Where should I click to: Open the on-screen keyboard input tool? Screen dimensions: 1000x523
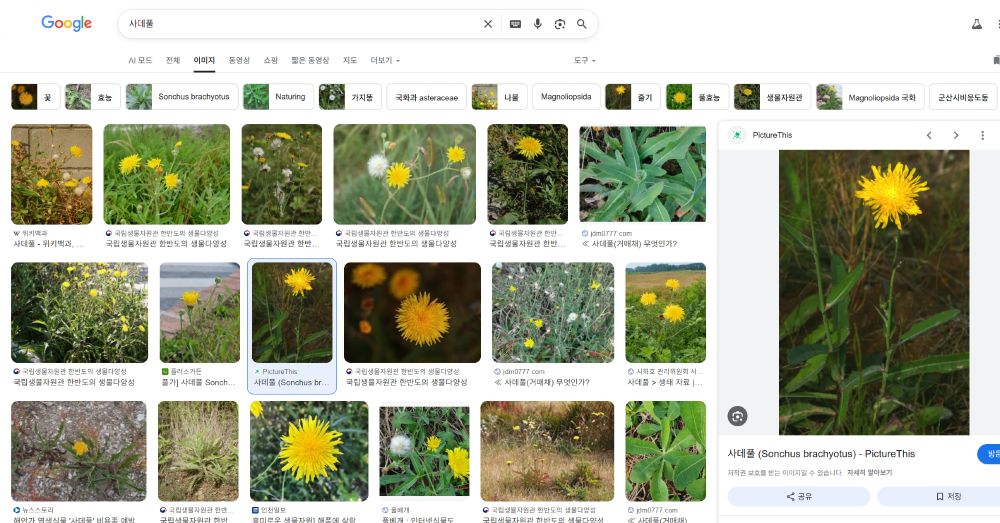(515, 24)
